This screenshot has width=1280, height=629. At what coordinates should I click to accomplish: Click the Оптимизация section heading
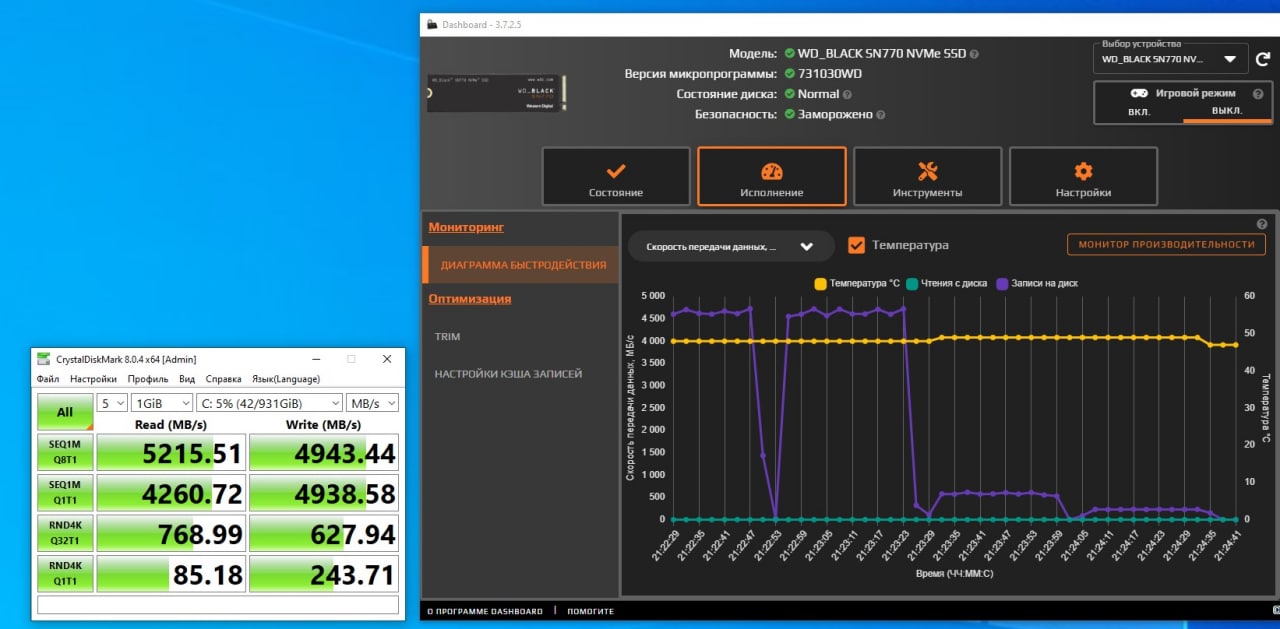click(470, 299)
